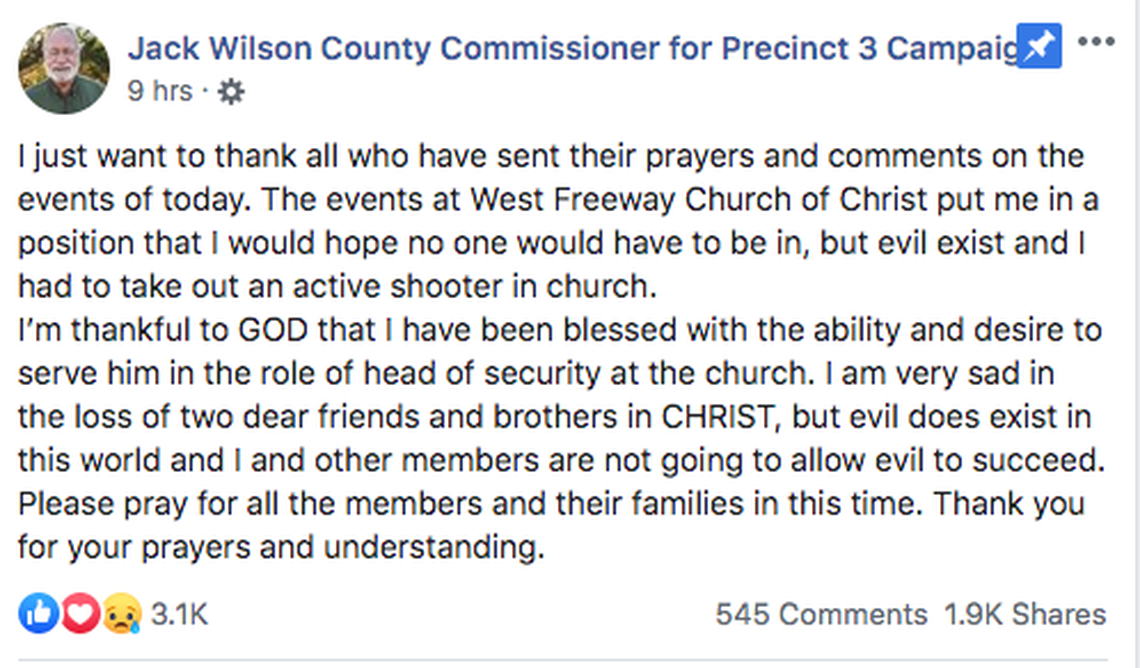This screenshot has height=668, width=1140.
Task: Unpin the post using the pin icon
Action: [1037, 45]
